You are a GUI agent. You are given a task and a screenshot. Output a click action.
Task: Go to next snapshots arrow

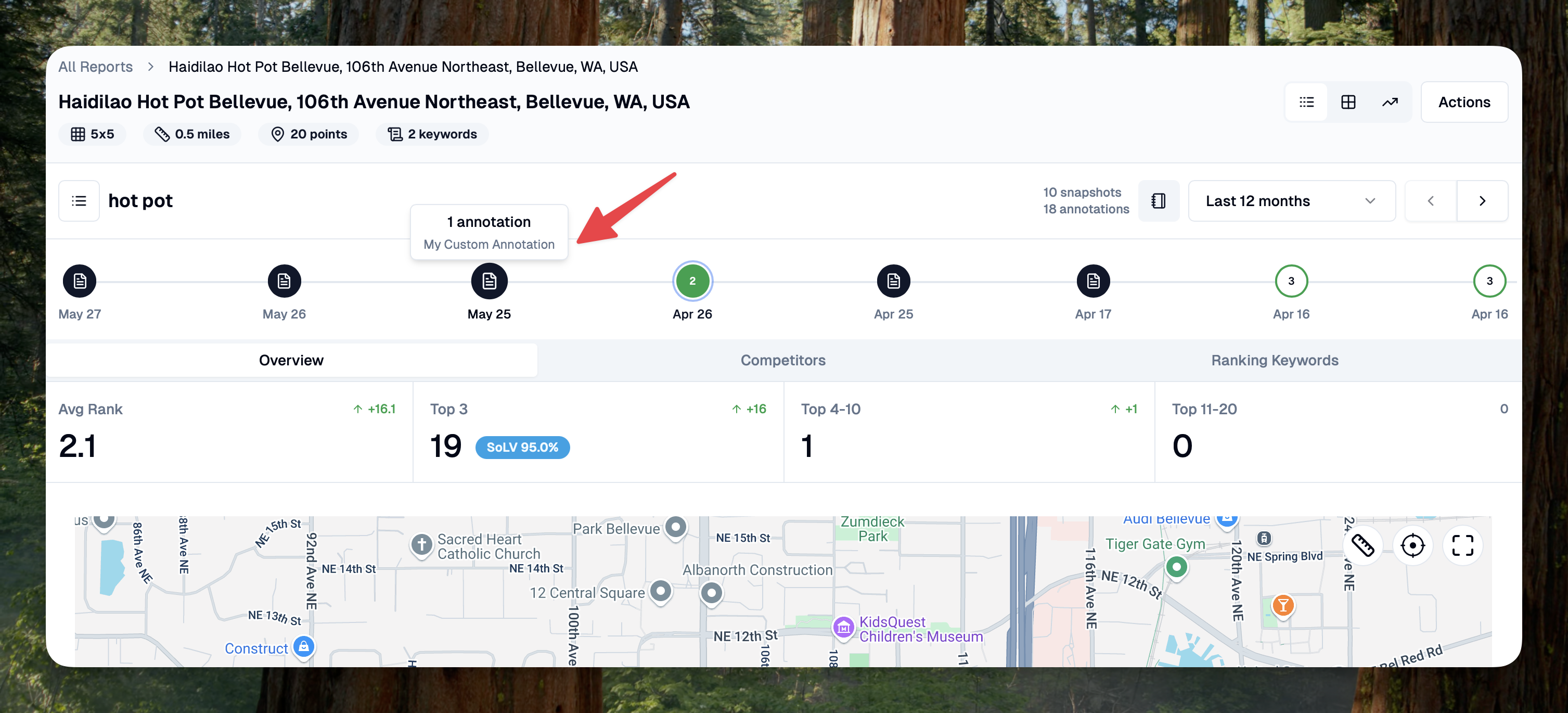click(1482, 201)
